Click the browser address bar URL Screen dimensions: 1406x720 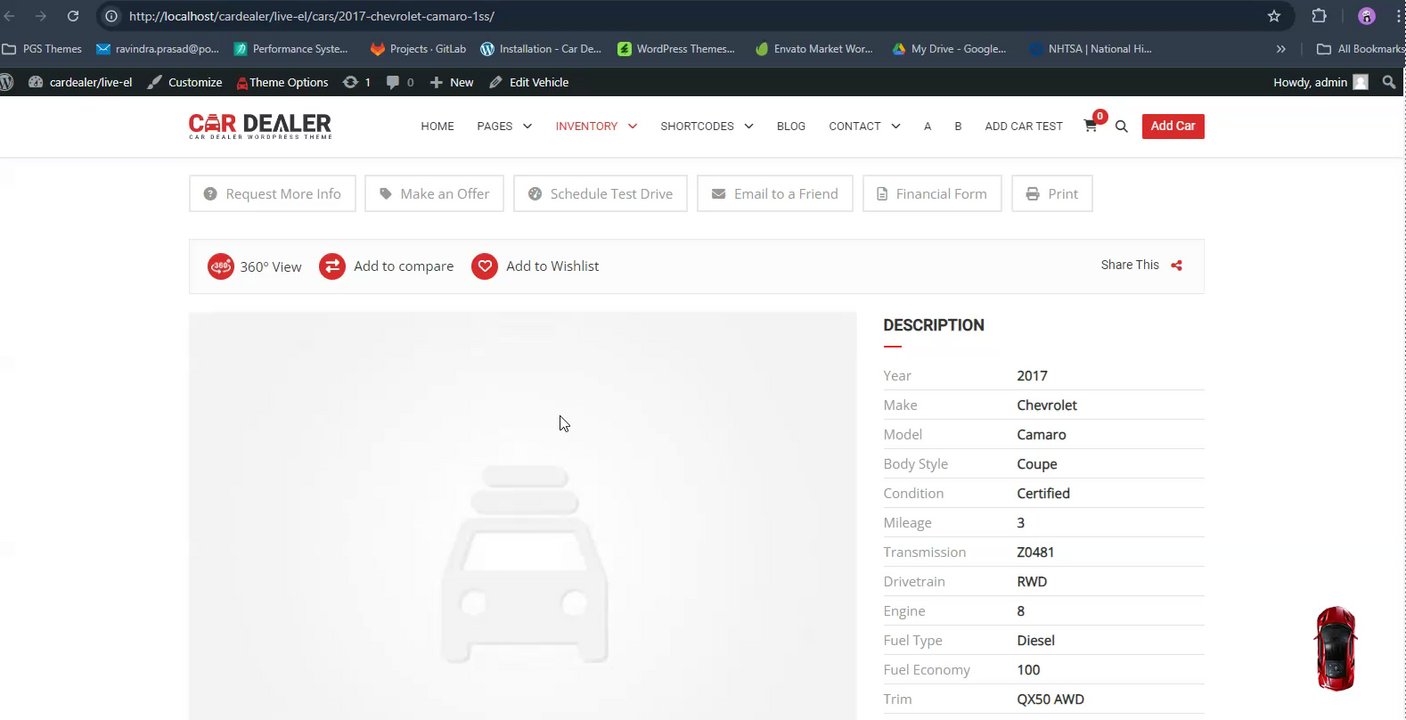click(x=312, y=16)
